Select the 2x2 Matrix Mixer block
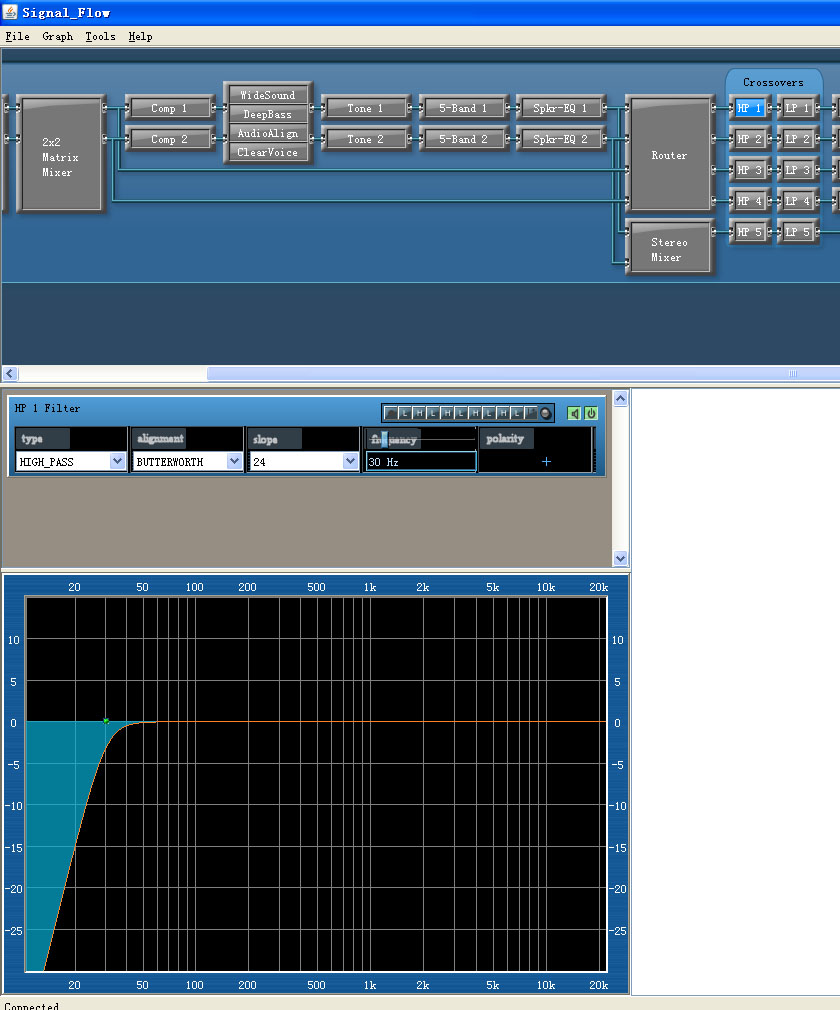 [x=61, y=153]
